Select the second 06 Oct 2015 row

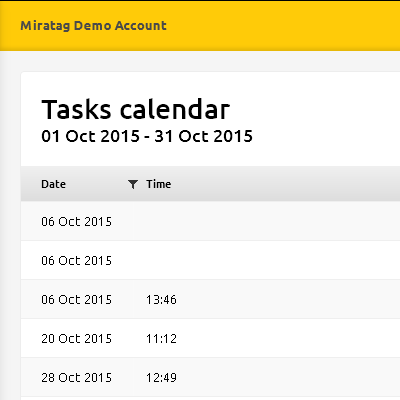210,260
